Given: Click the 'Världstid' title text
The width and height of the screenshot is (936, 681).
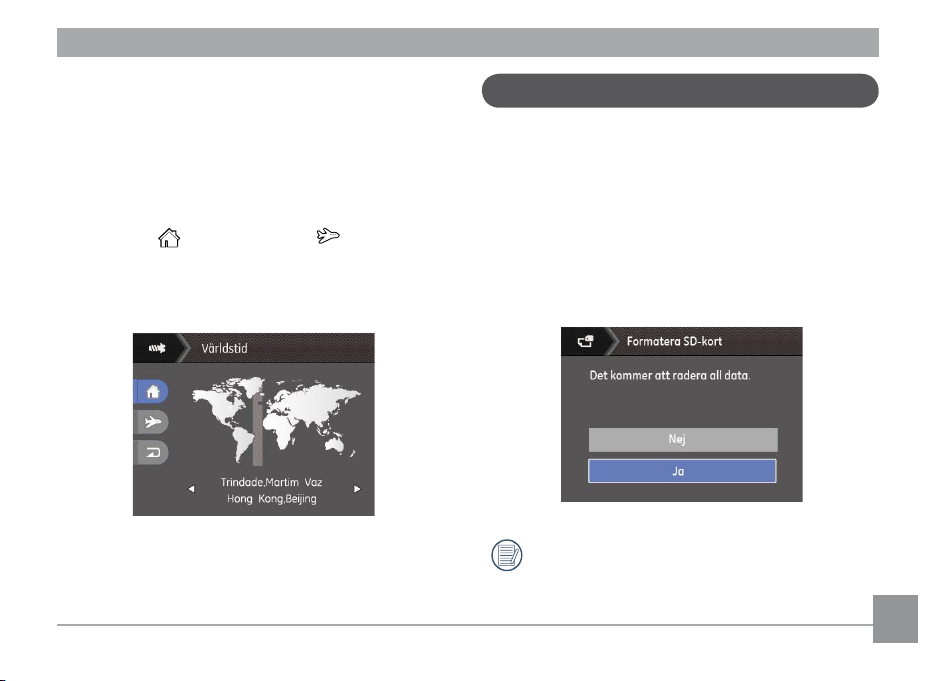Looking at the screenshot, I should (224, 348).
